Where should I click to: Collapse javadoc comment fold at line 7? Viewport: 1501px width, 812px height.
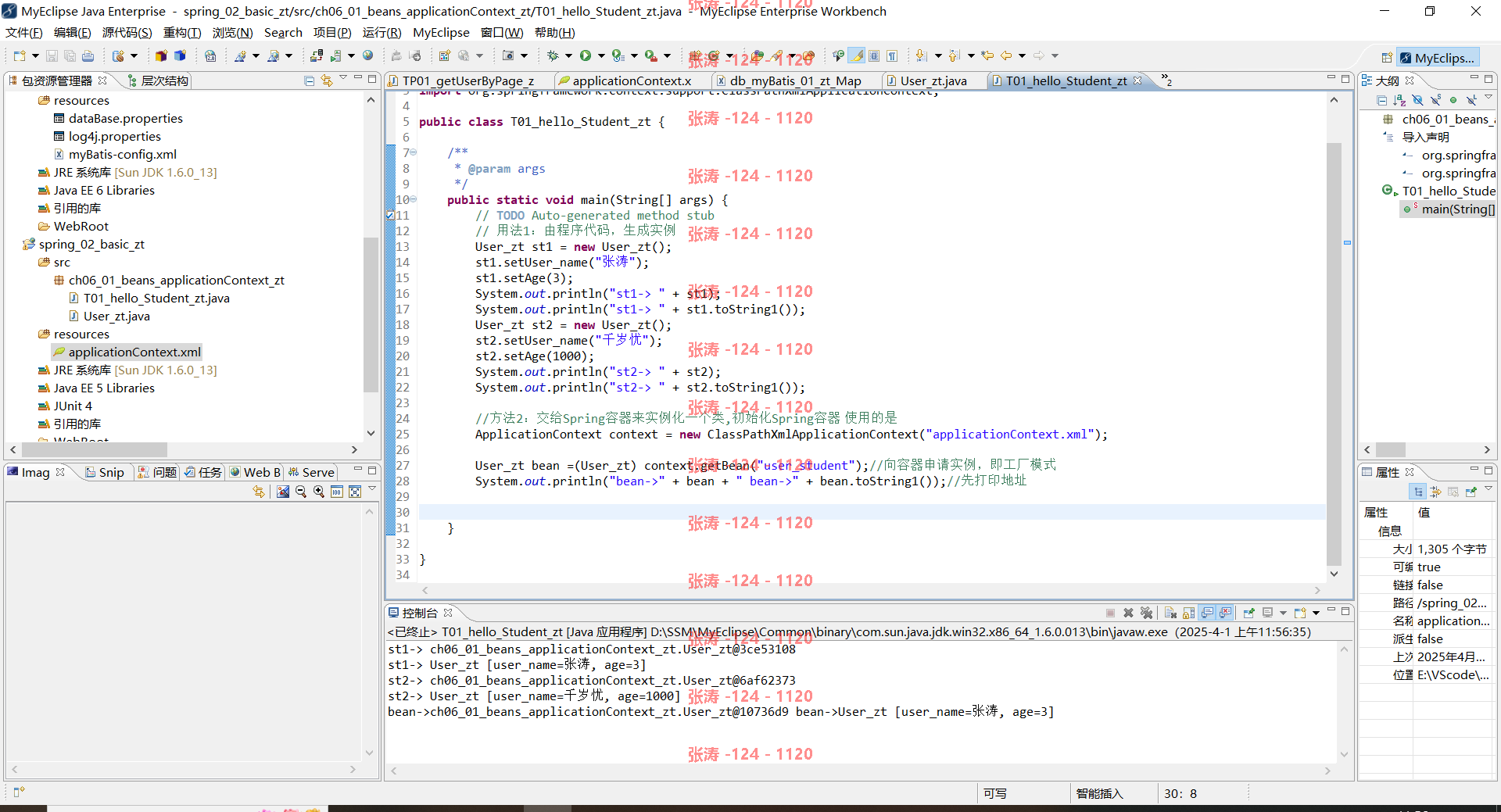click(414, 152)
